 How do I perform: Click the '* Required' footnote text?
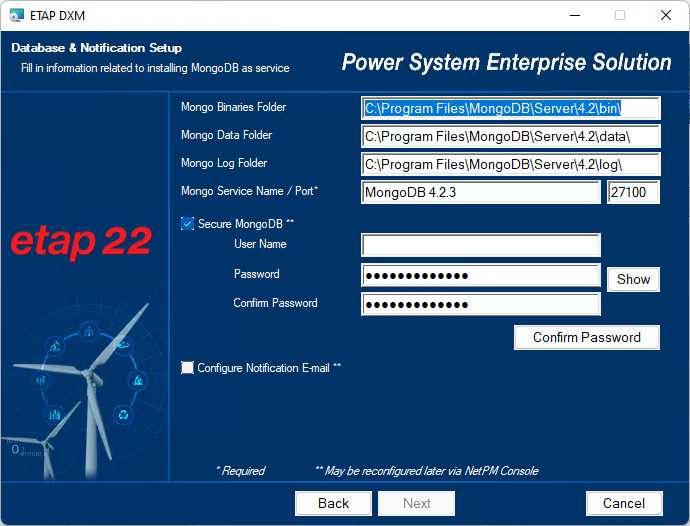pyautogui.click(x=241, y=471)
